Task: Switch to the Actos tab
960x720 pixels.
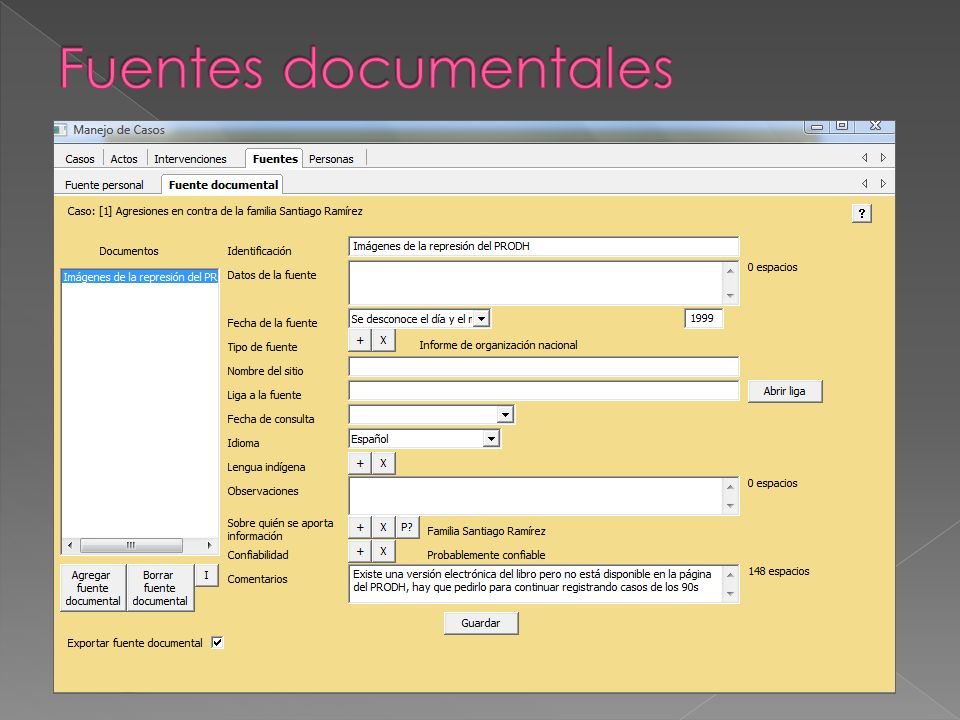Action: click(x=124, y=159)
